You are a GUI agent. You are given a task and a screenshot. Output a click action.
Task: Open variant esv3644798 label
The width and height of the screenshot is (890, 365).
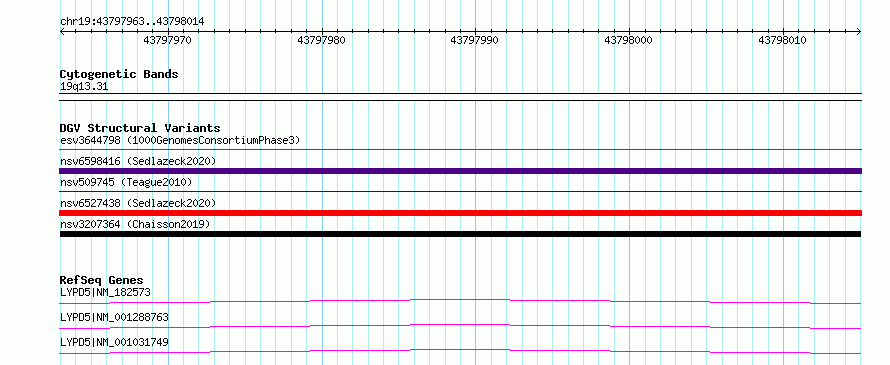pyautogui.click(x=180, y=140)
